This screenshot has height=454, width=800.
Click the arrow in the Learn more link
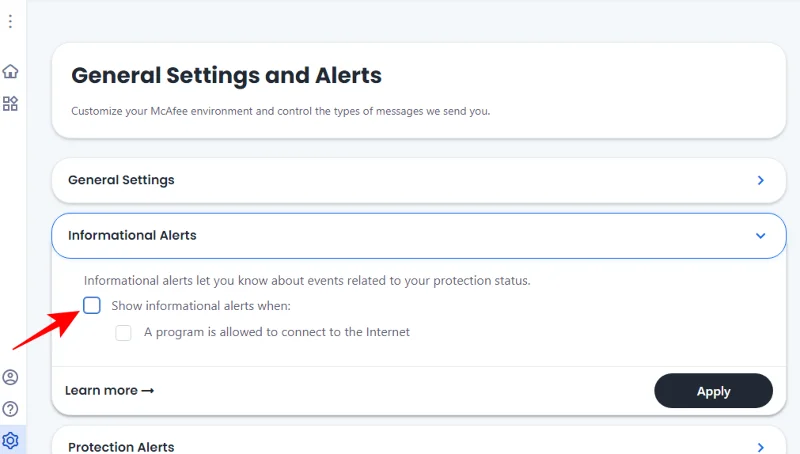(148, 391)
